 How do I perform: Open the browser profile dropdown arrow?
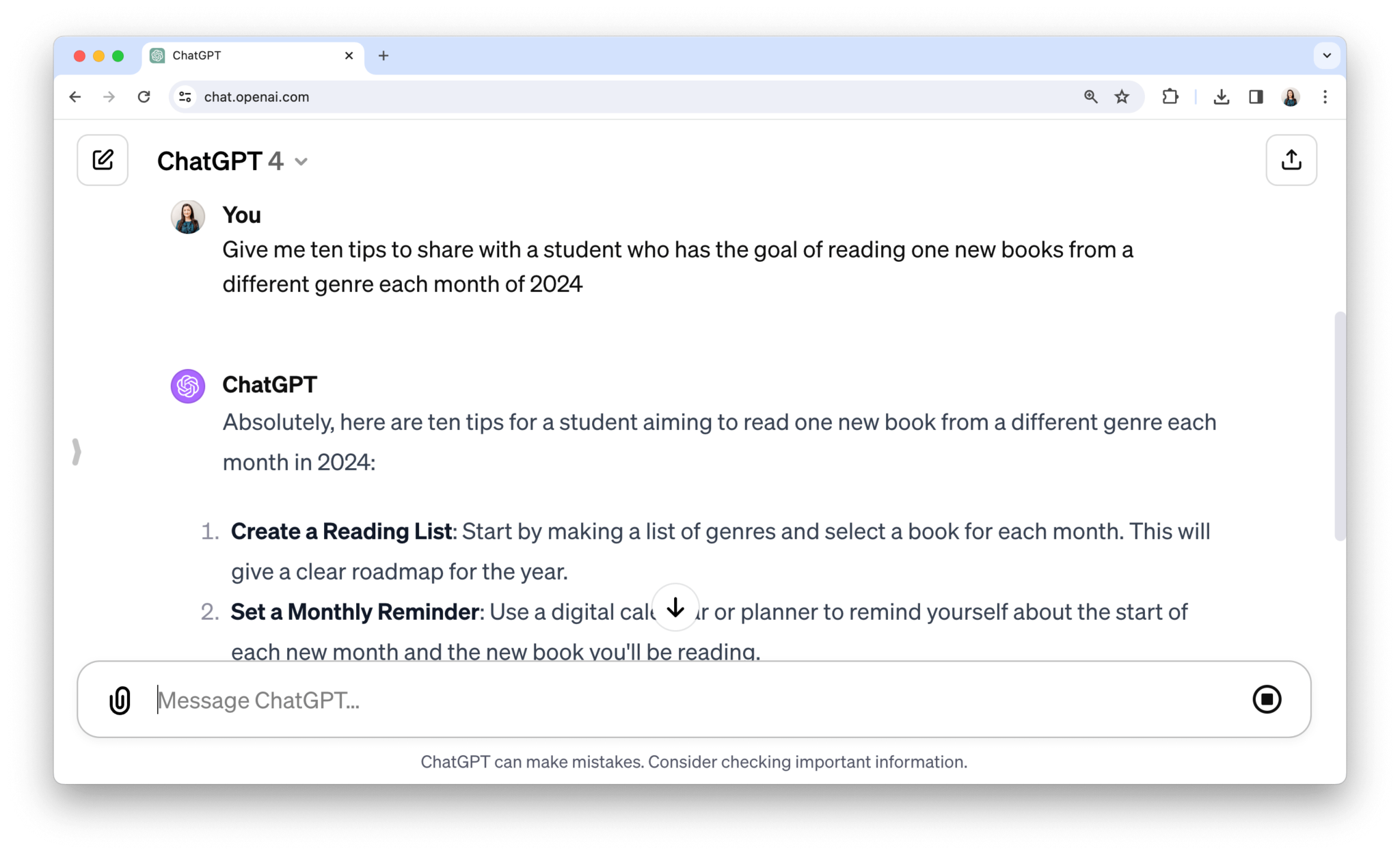1327,55
